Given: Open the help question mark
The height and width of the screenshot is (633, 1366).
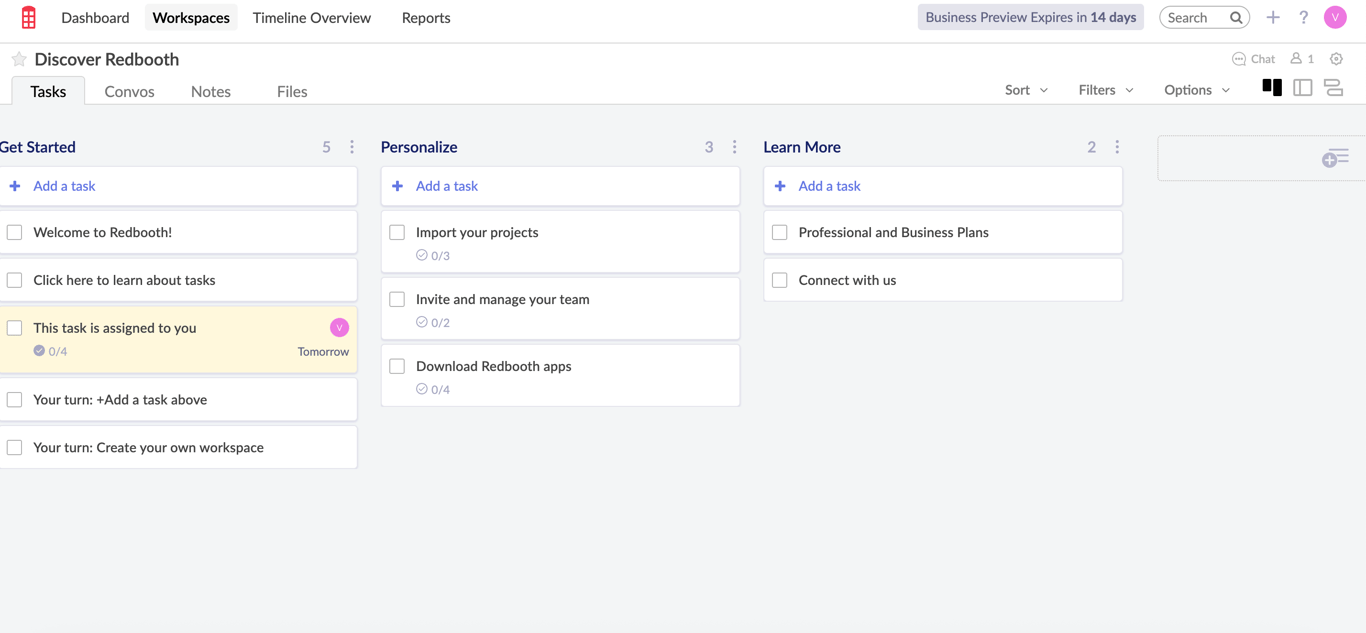Looking at the screenshot, I should [x=1303, y=17].
